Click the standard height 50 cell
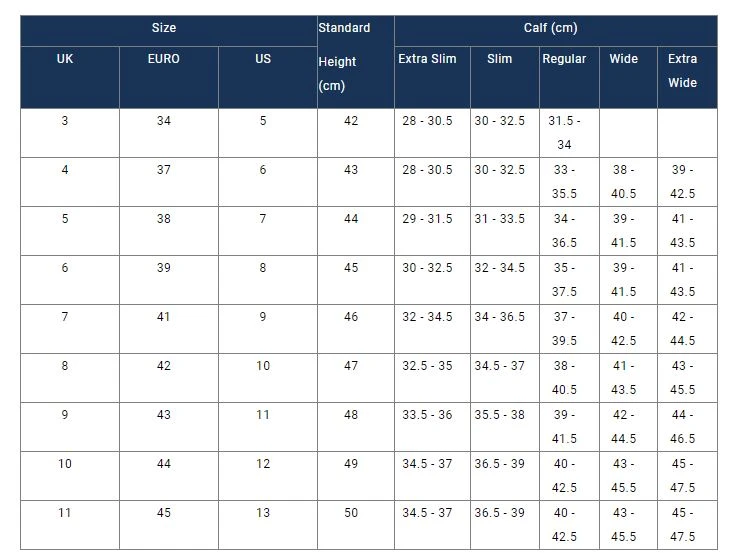The width and height of the screenshot is (732, 559). [x=351, y=513]
